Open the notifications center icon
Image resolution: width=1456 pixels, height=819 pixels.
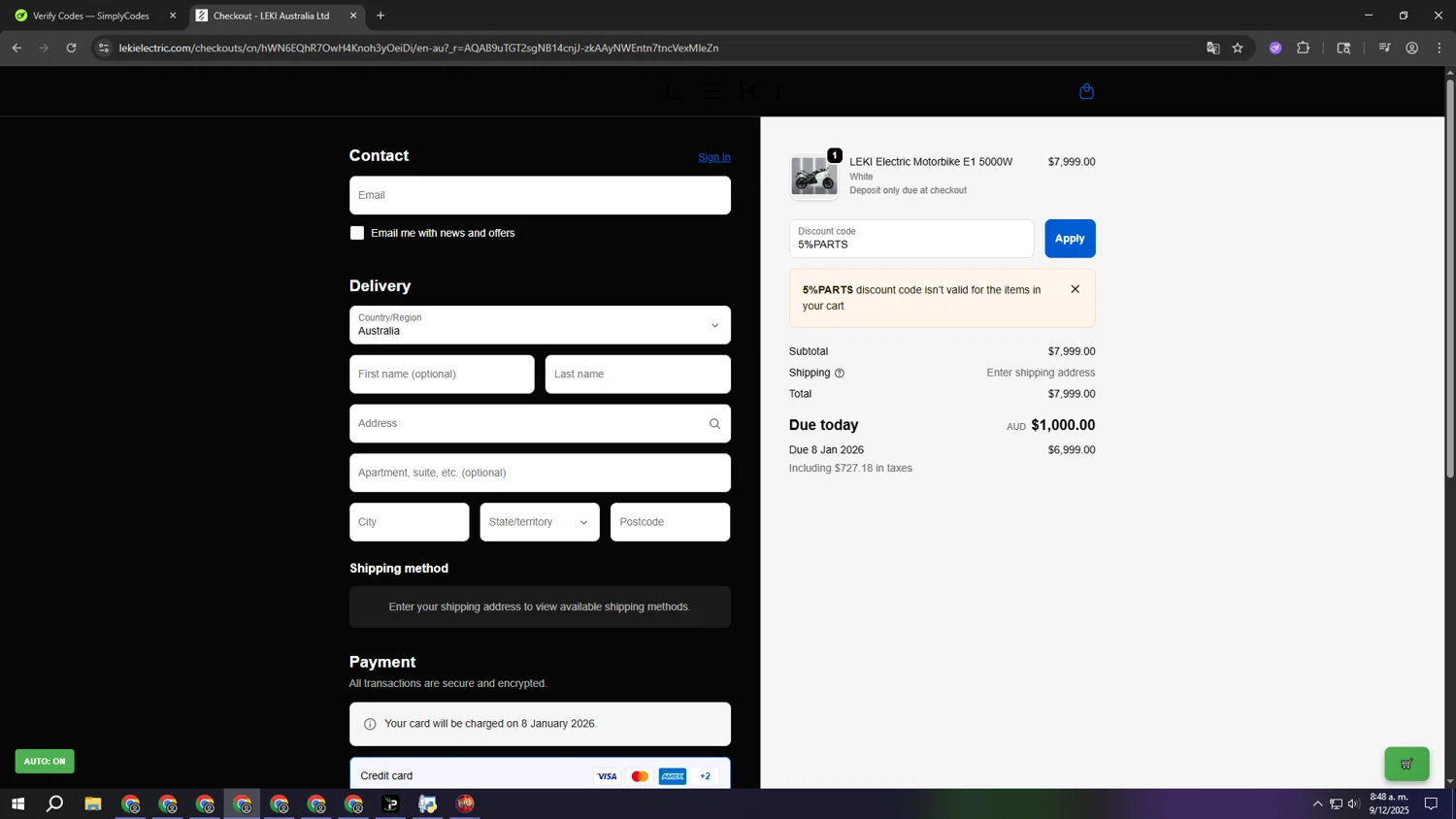(1431, 803)
